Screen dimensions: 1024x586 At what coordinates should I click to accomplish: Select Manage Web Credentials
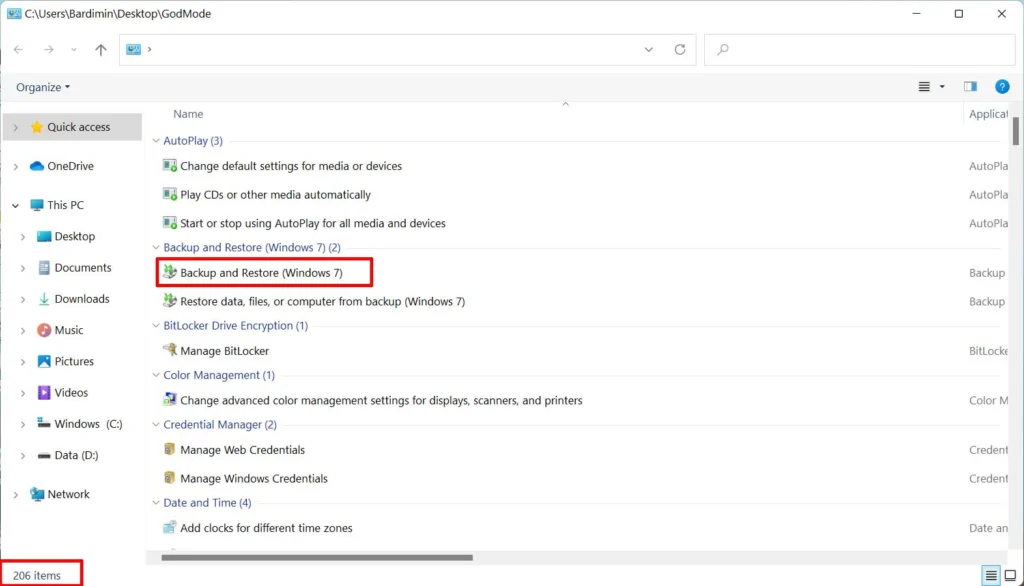click(x=242, y=450)
